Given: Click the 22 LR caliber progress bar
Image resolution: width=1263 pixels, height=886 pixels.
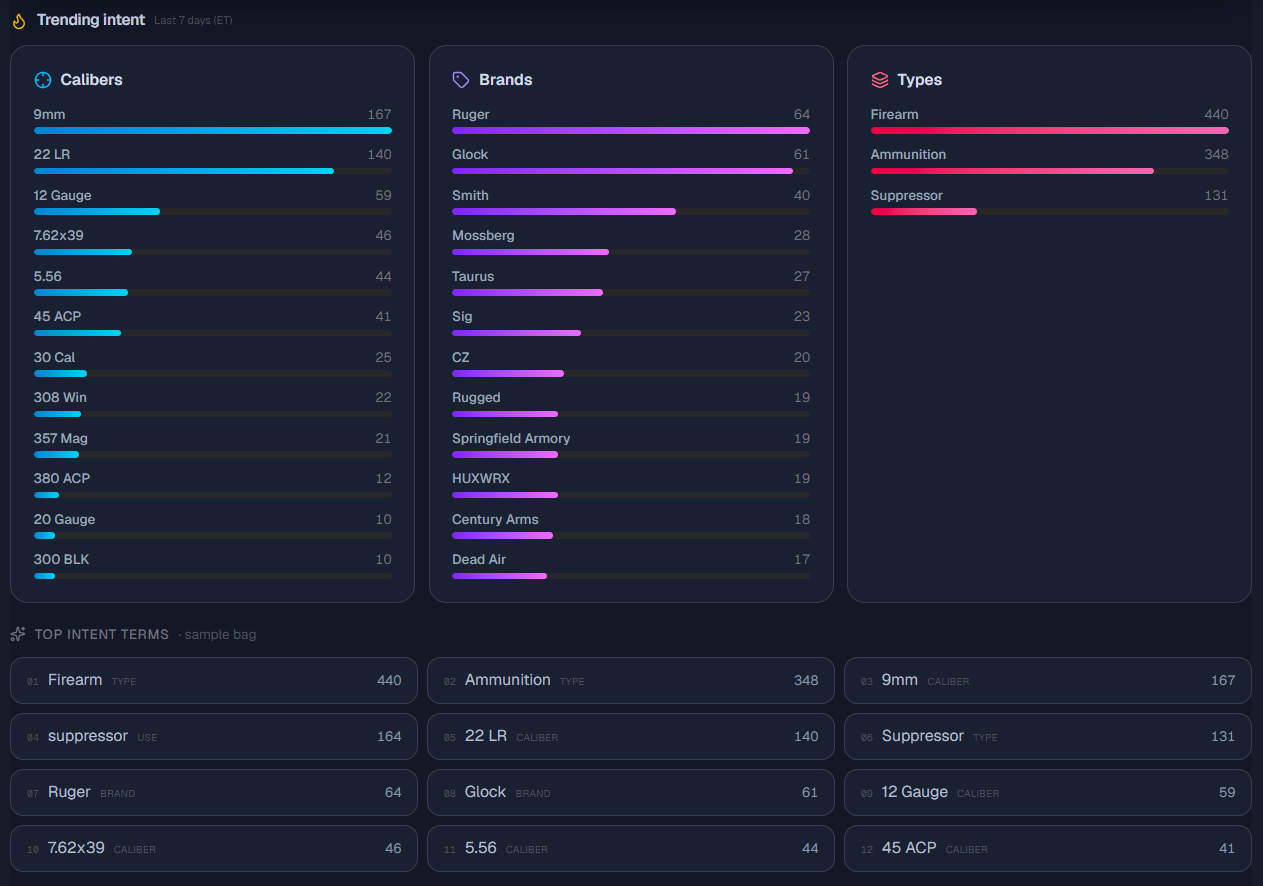Looking at the screenshot, I should coord(213,171).
